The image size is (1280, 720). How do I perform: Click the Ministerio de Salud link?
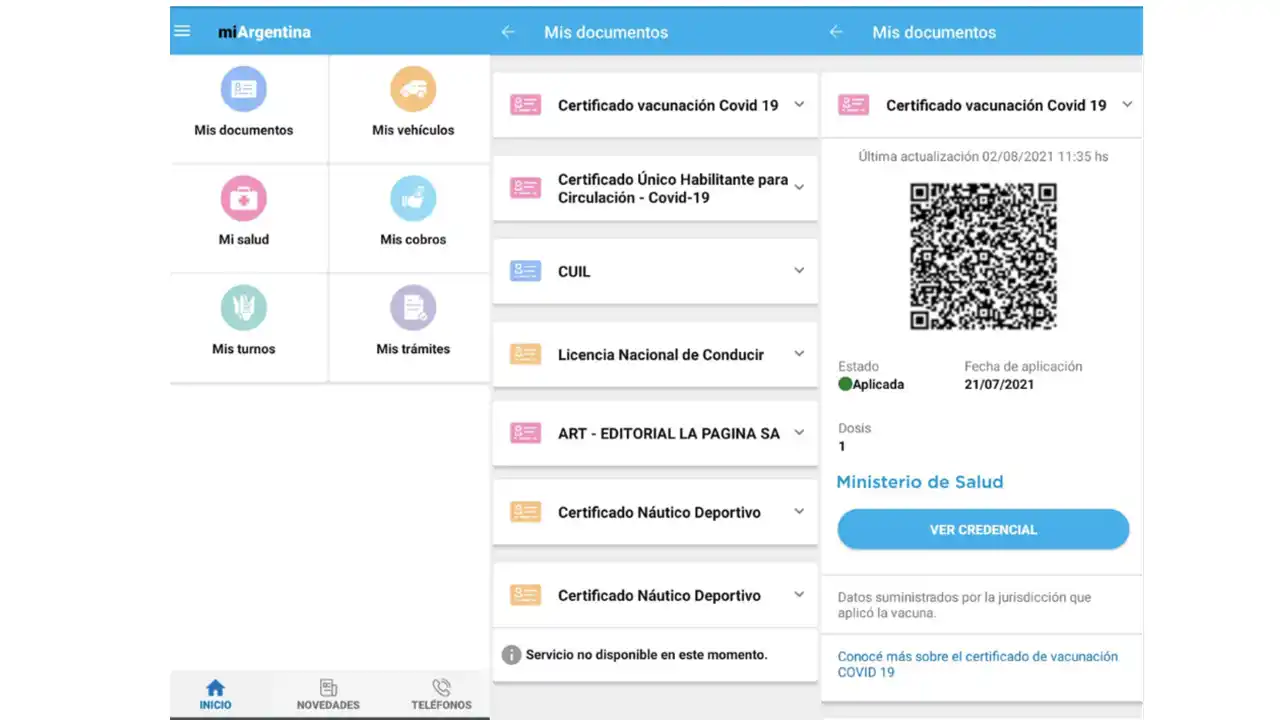[x=919, y=481]
